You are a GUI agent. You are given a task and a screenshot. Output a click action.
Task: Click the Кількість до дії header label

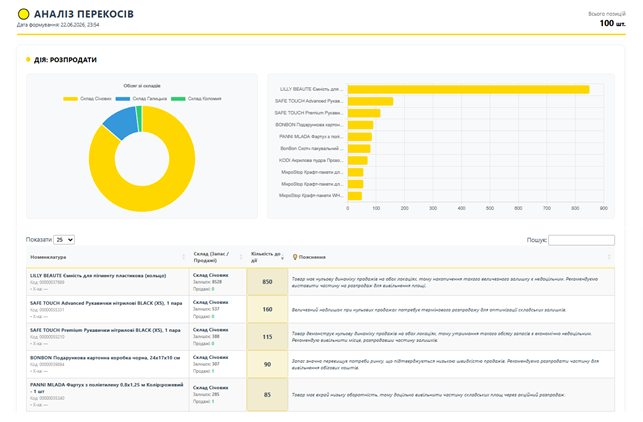click(265, 257)
